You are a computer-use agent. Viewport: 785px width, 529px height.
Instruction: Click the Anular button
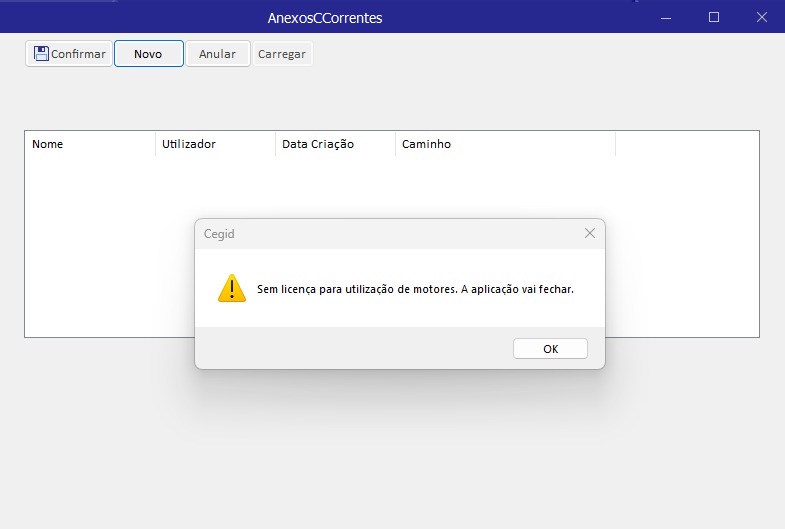click(218, 54)
